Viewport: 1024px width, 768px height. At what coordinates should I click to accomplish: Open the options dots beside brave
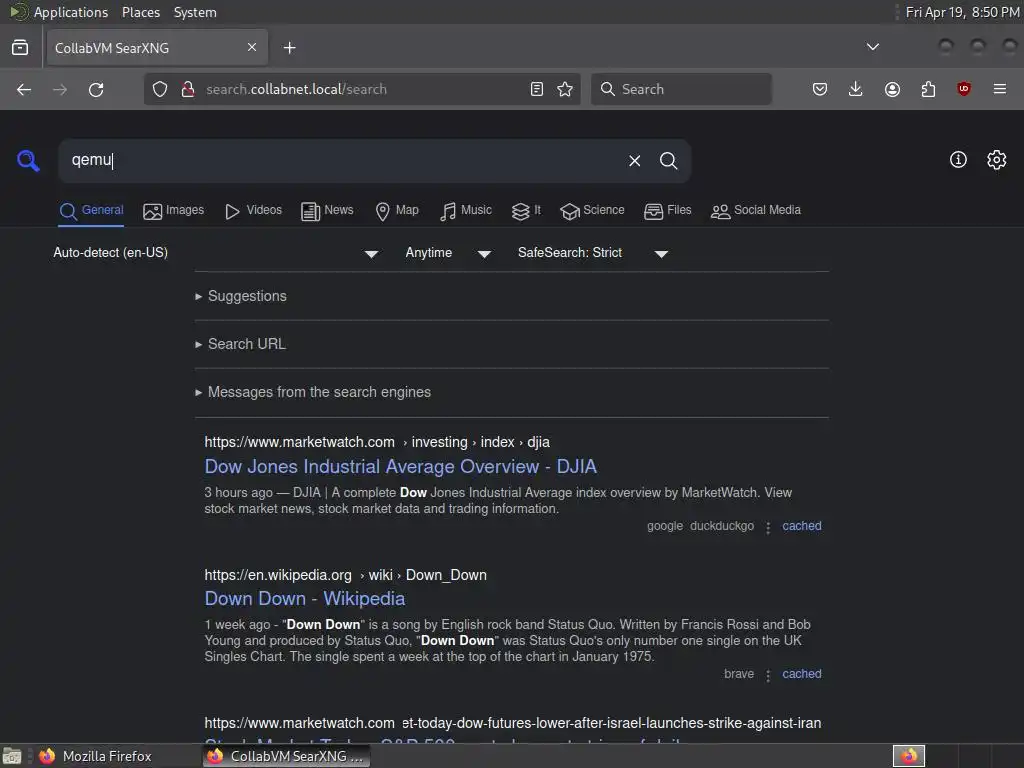click(768, 675)
